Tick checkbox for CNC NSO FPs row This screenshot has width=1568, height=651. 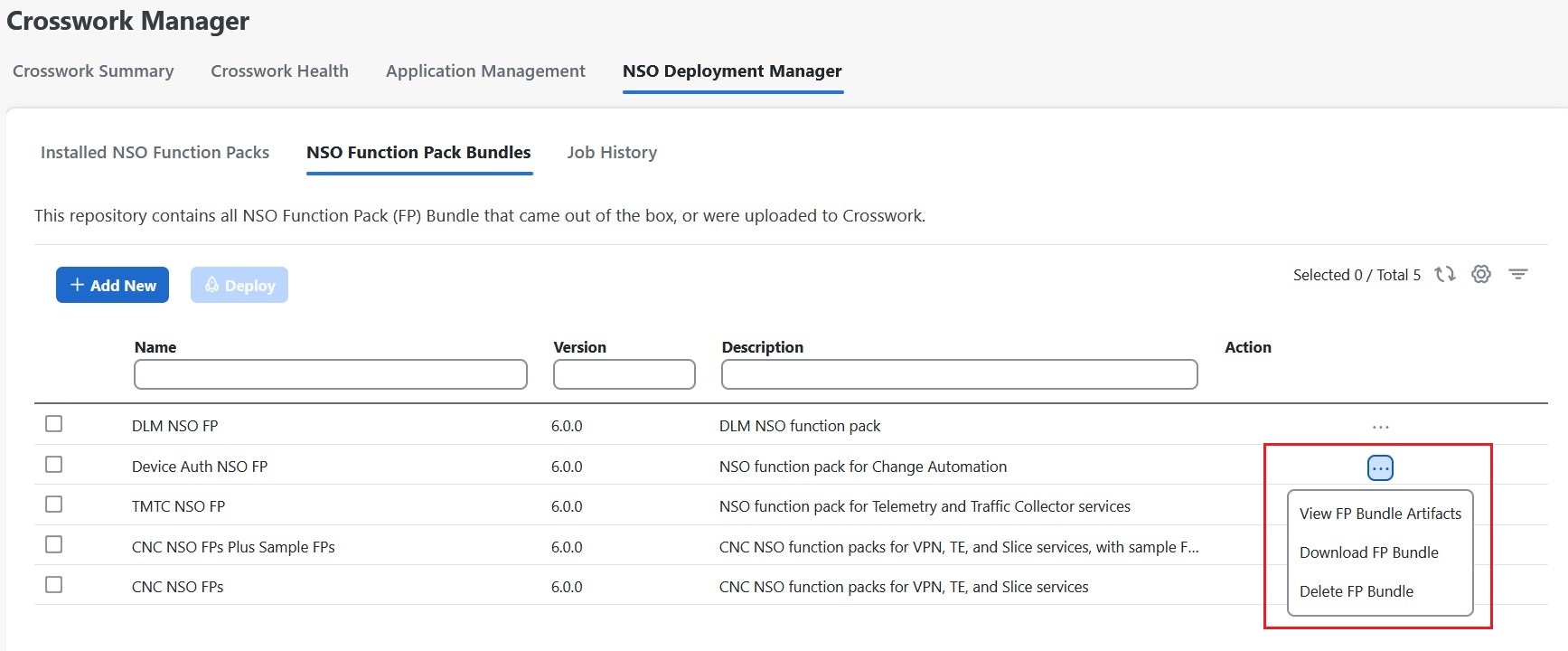pos(54,585)
